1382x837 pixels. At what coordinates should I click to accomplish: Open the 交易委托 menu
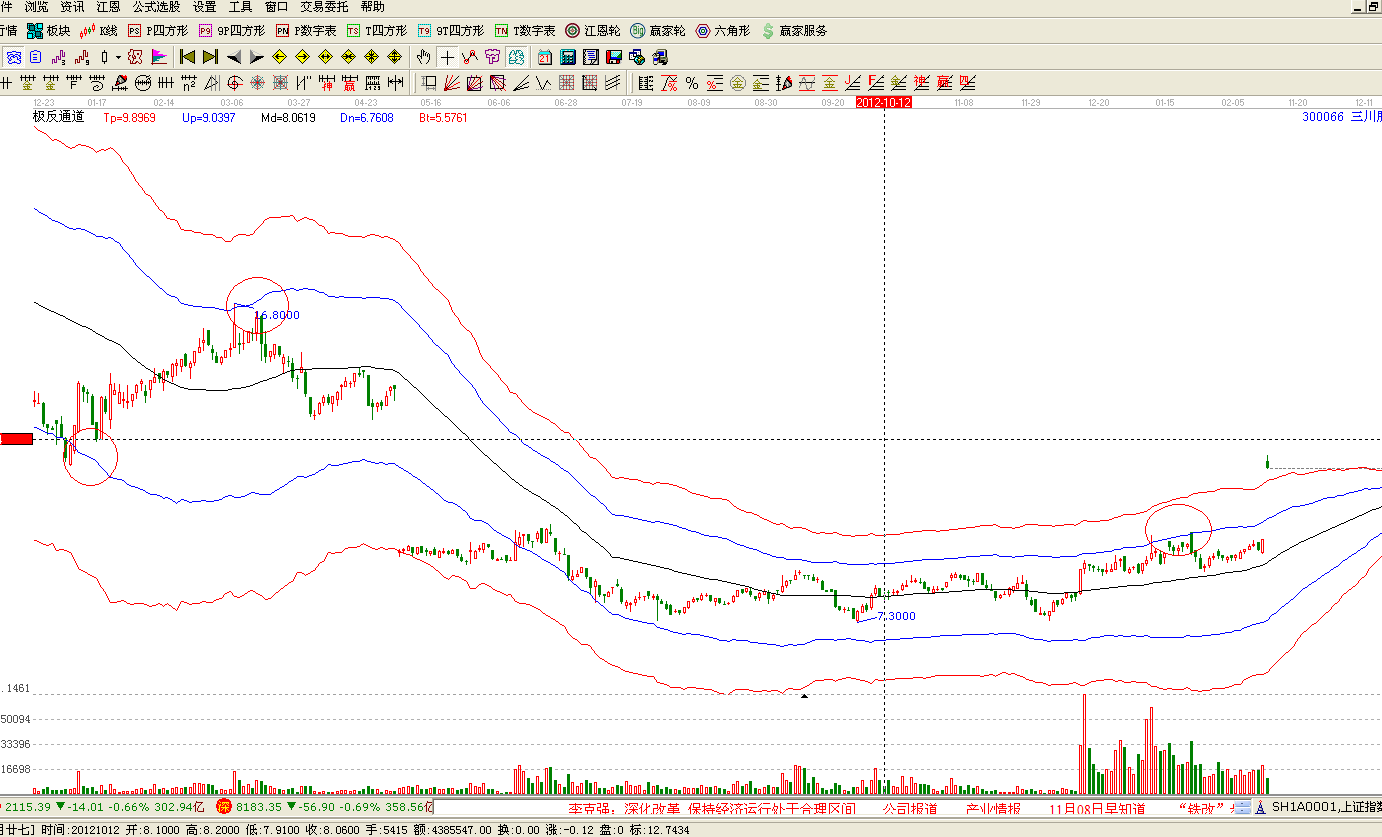(320, 6)
